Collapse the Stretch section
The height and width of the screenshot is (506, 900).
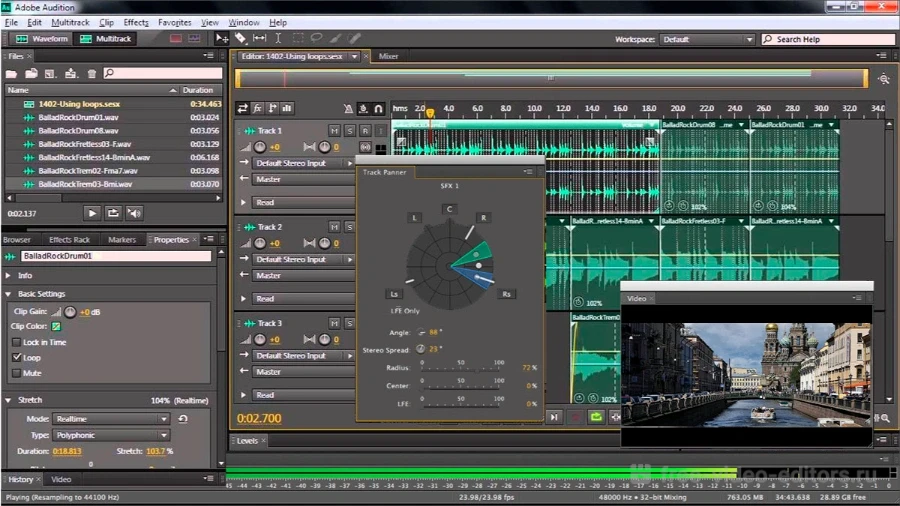[x=8, y=400]
